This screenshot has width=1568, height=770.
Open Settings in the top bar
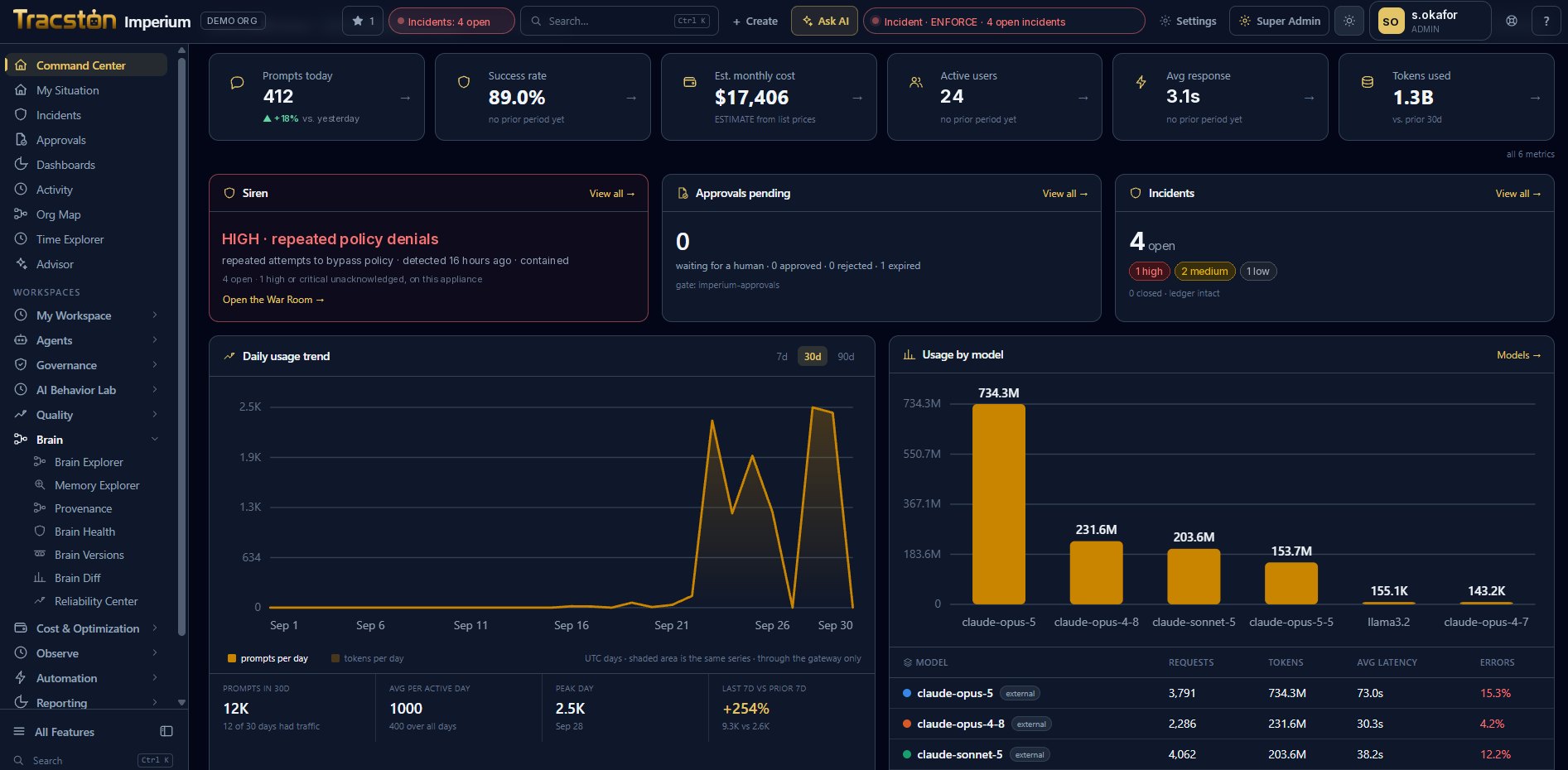click(1188, 21)
